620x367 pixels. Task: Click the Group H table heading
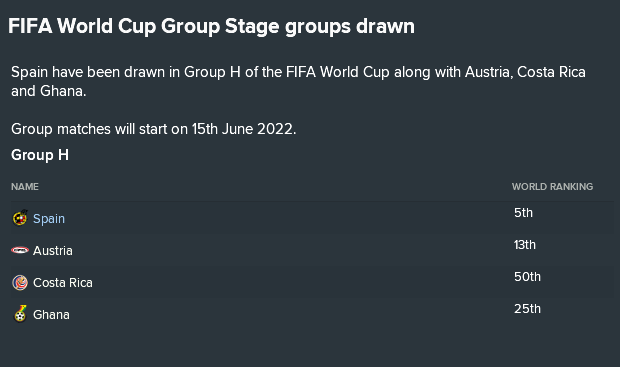pos(40,155)
